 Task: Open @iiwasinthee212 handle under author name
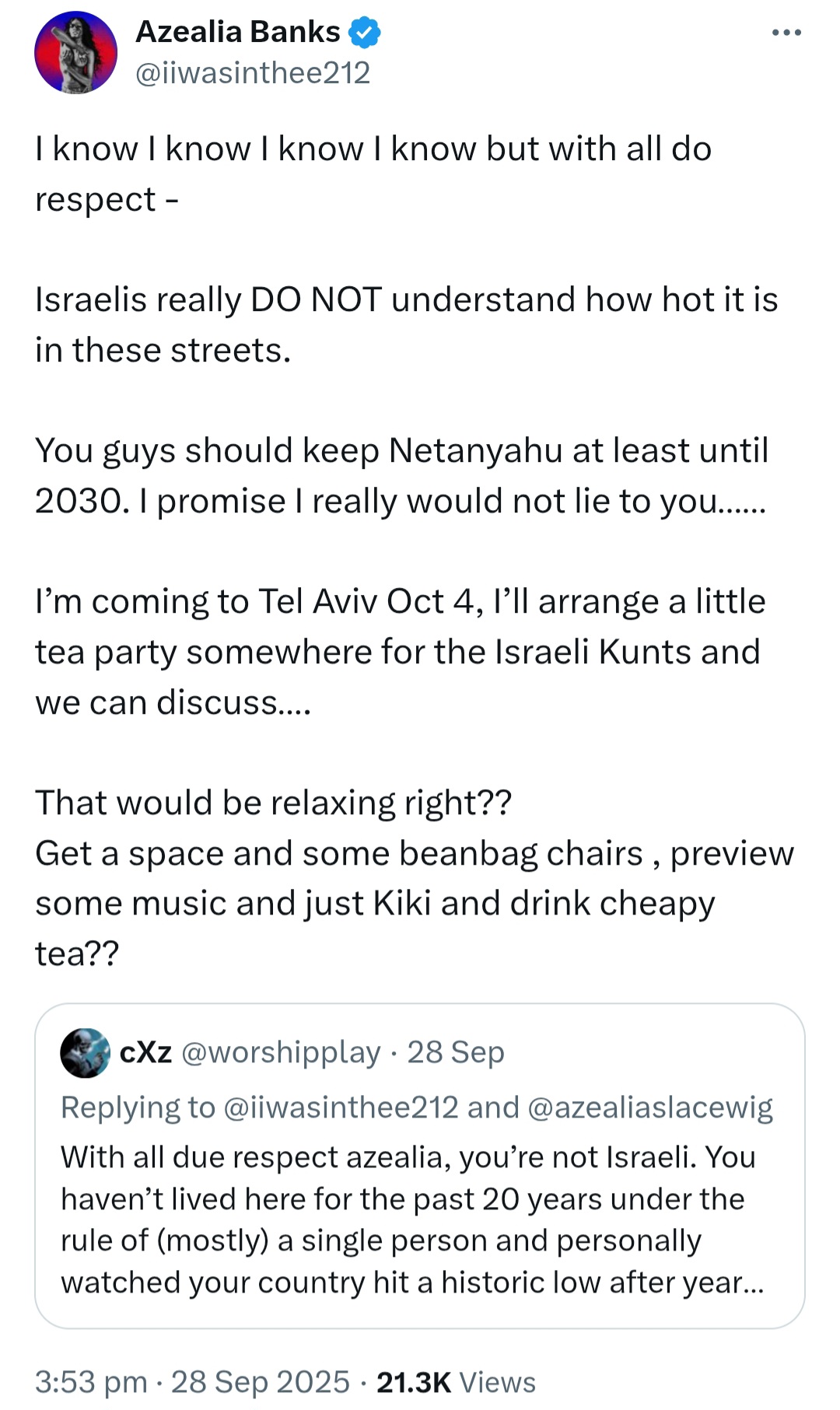253,73
